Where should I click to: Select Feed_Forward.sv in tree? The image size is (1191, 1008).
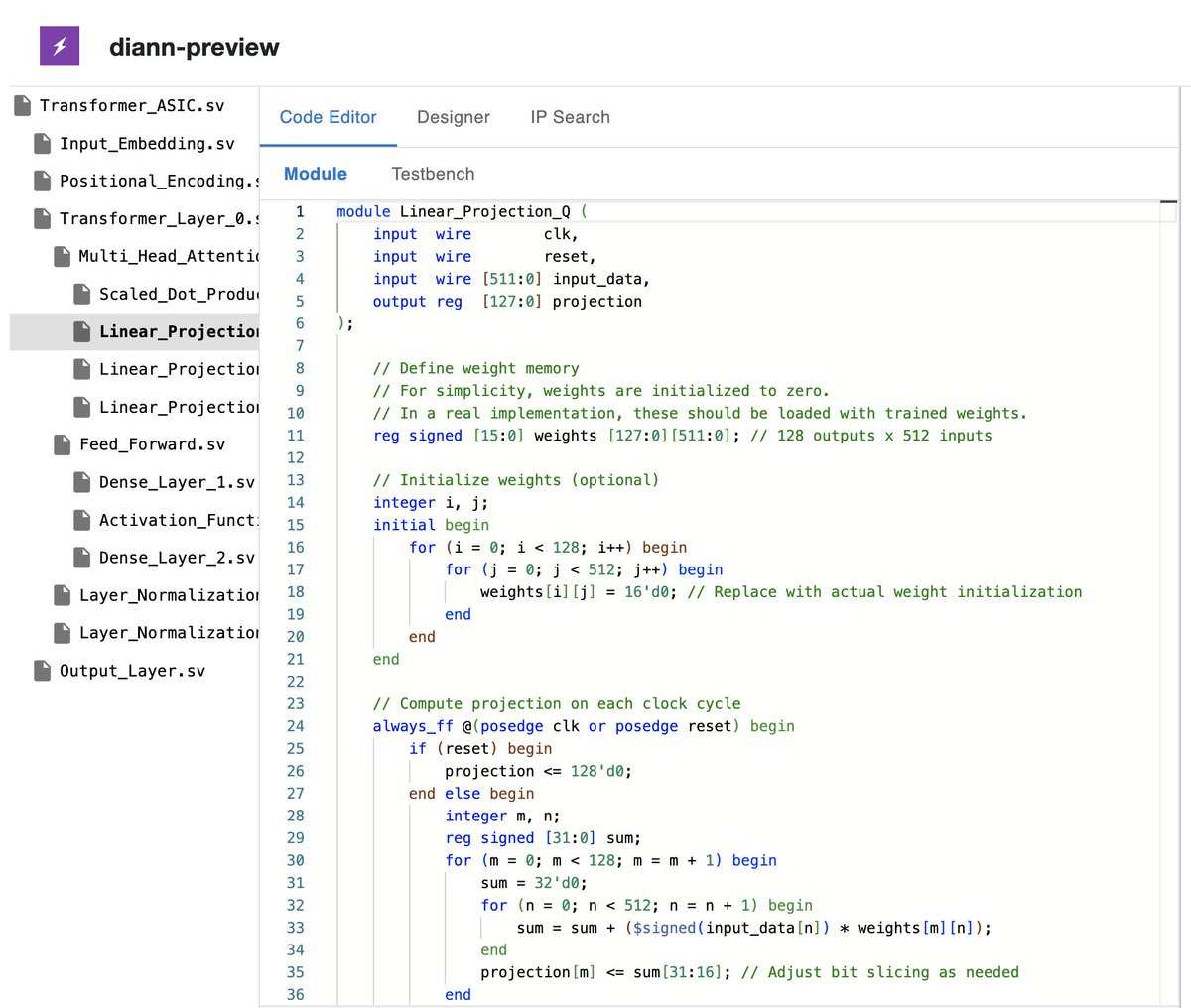[x=152, y=444]
